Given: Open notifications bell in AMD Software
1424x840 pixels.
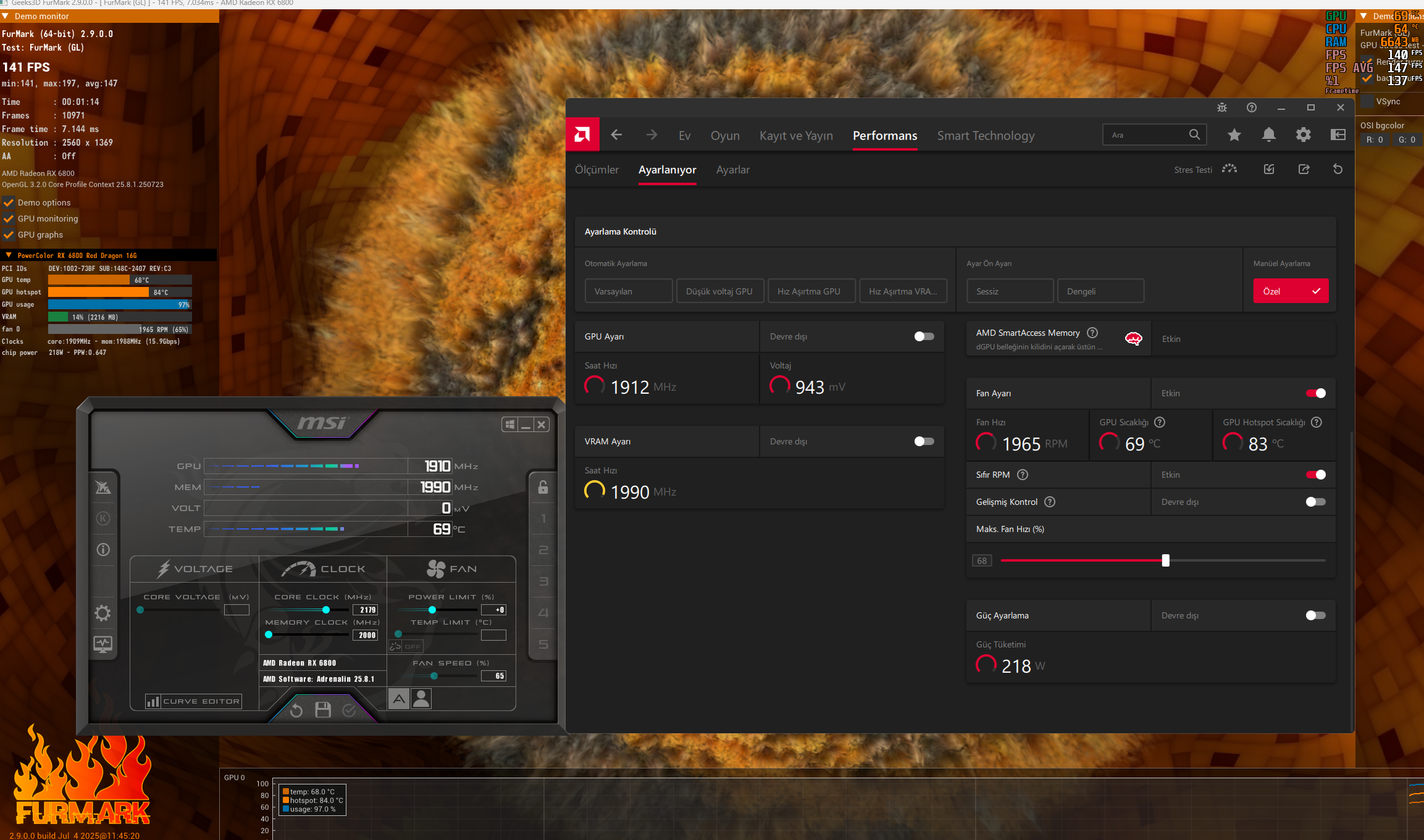Looking at the screenshot, I should [1269, 135].
